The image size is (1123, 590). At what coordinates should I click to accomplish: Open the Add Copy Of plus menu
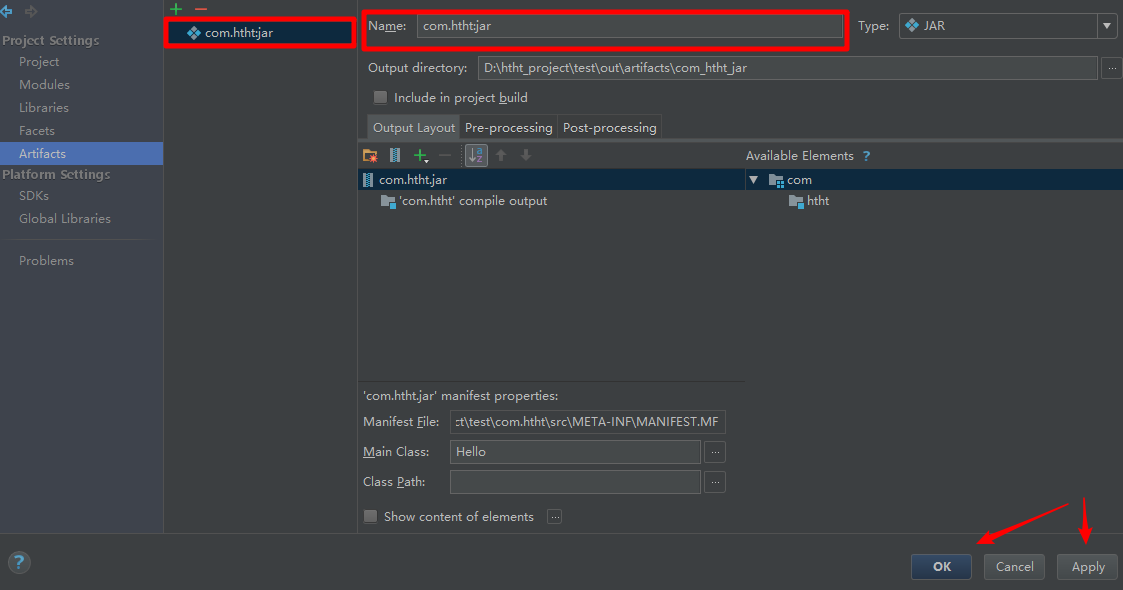tap(420, 155)
